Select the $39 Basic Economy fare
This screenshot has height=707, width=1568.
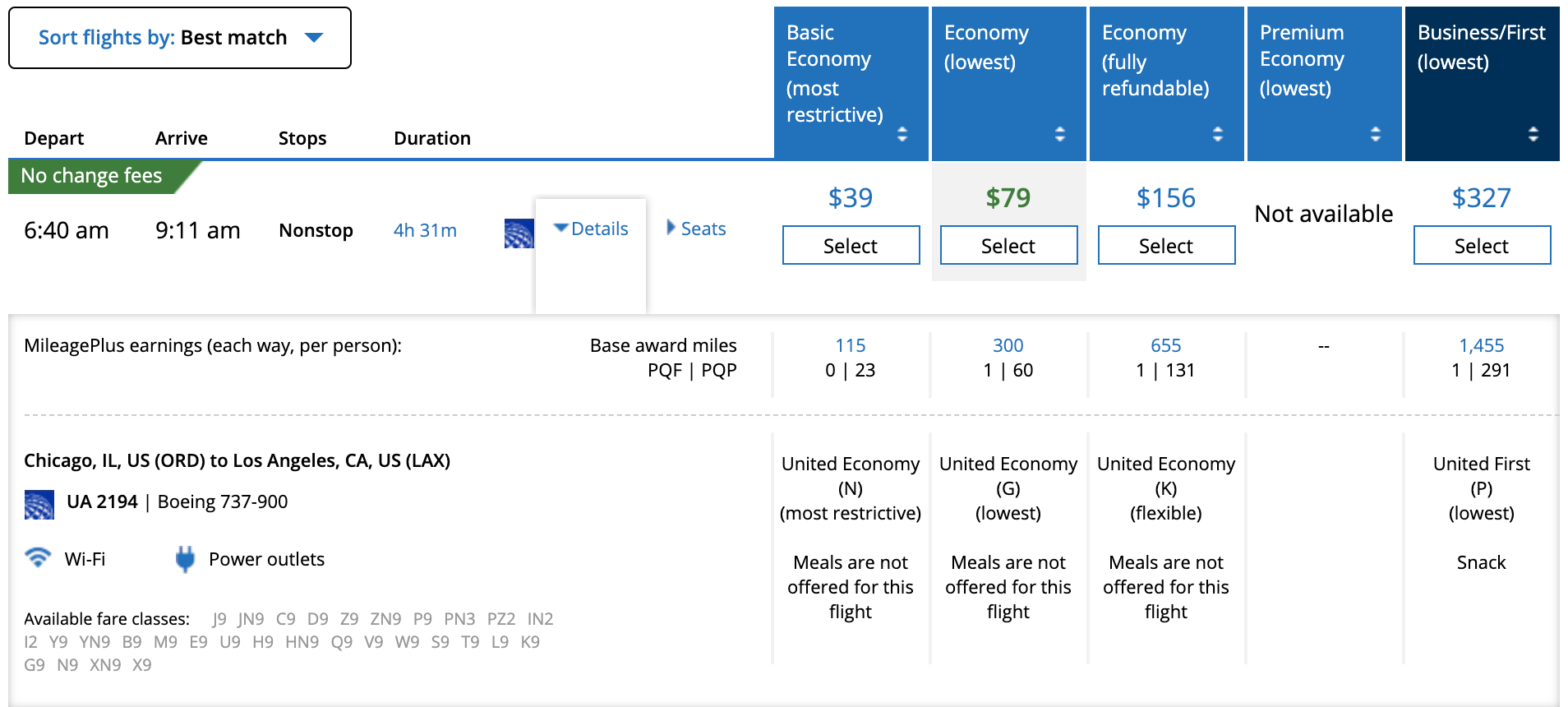[x=851, y=245]
